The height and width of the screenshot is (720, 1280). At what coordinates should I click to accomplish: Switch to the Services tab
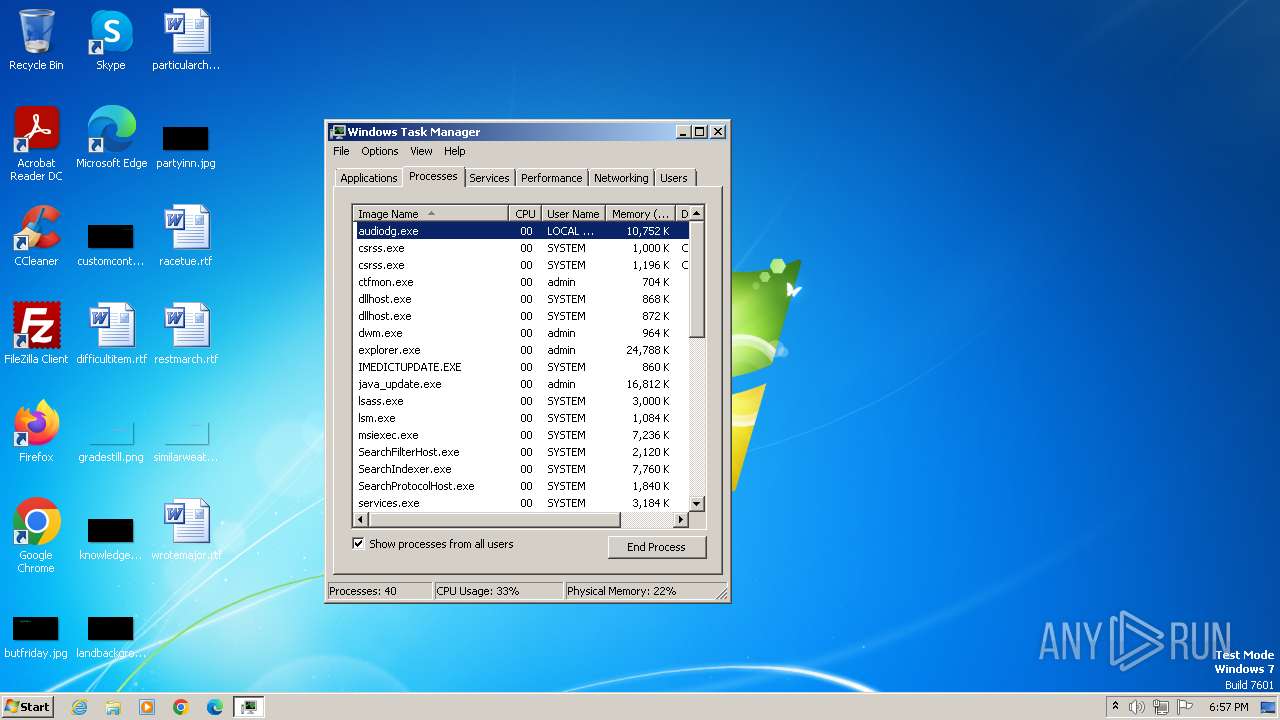(489, 178)
